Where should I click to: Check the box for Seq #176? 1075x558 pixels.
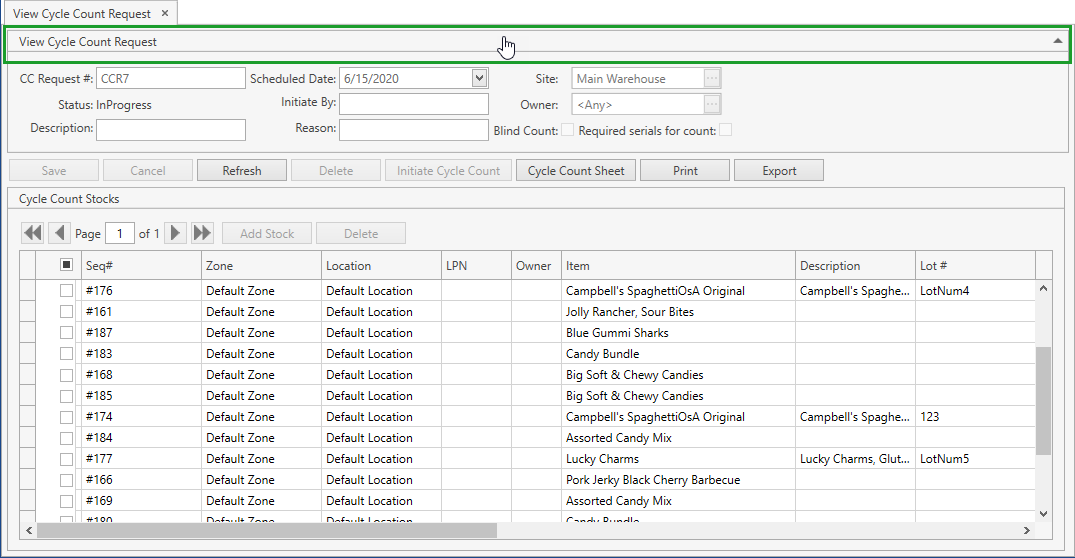point(66,291)
